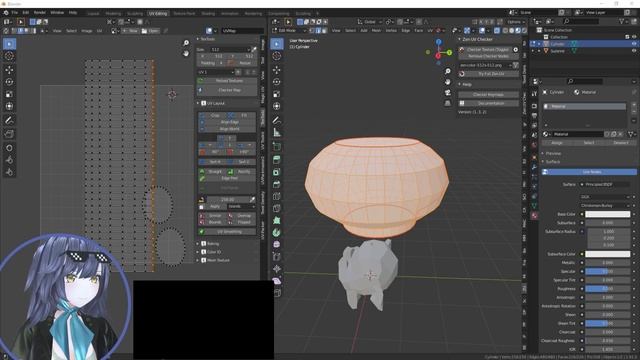Open the Christensen-Burley subsurface method dropdown
This screenshot has width=640, height=360.
pyautogui.click(x=605, y=205)
